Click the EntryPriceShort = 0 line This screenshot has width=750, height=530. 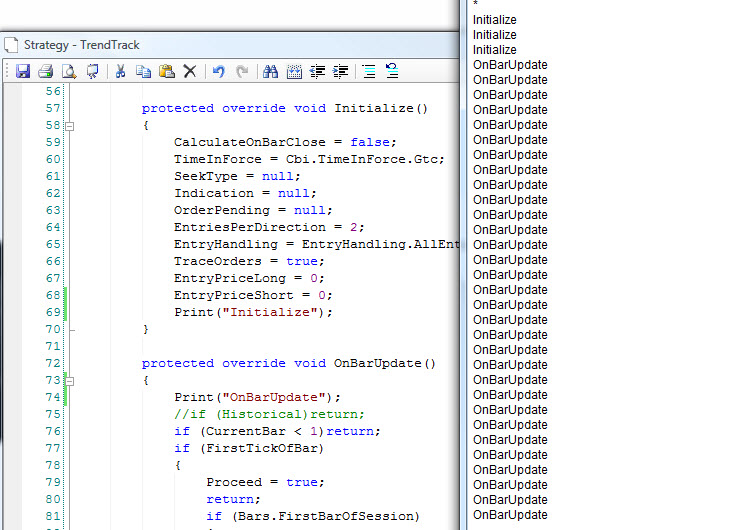253,295
